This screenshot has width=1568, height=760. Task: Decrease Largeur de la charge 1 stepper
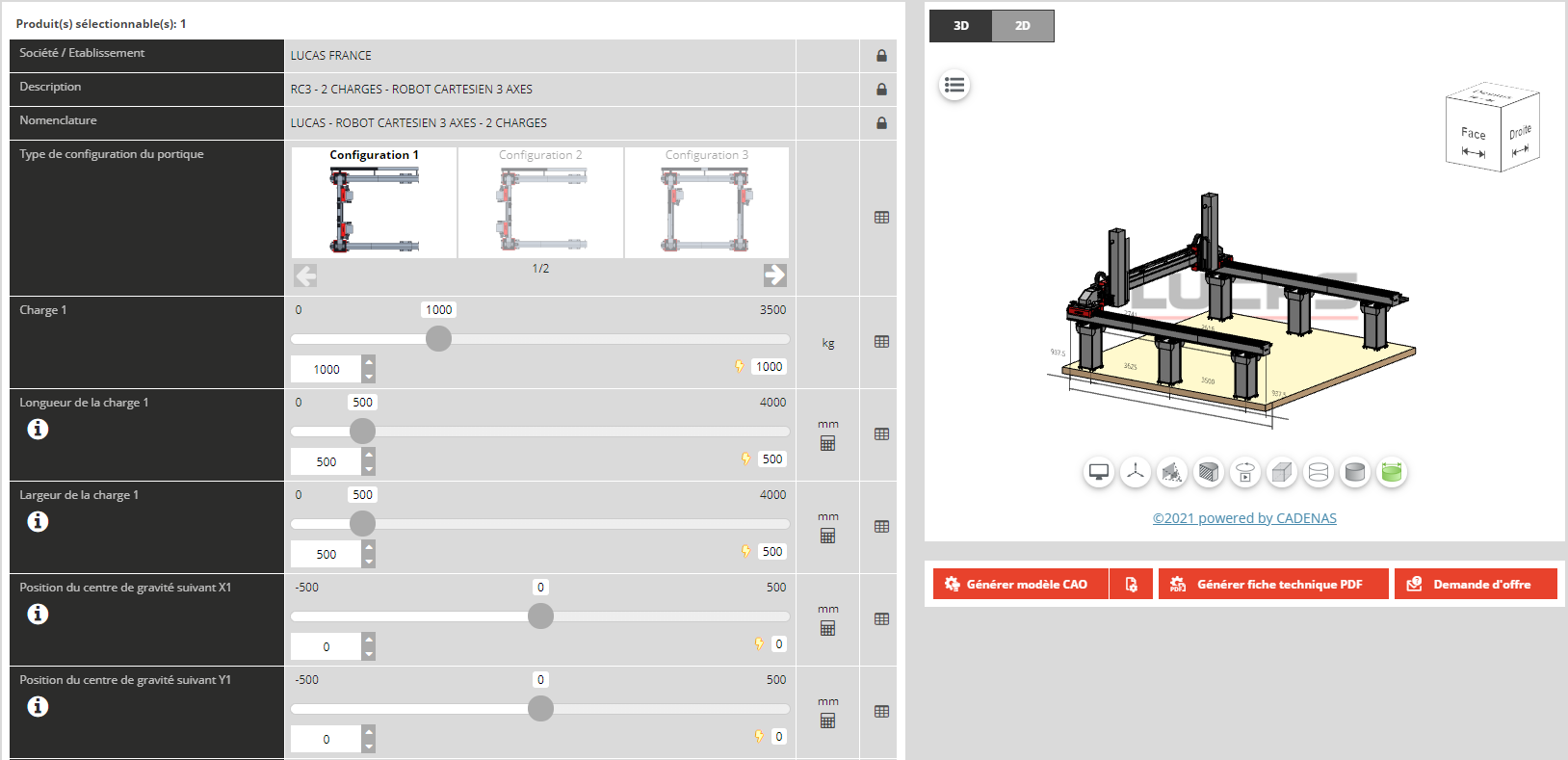[369, 562]
